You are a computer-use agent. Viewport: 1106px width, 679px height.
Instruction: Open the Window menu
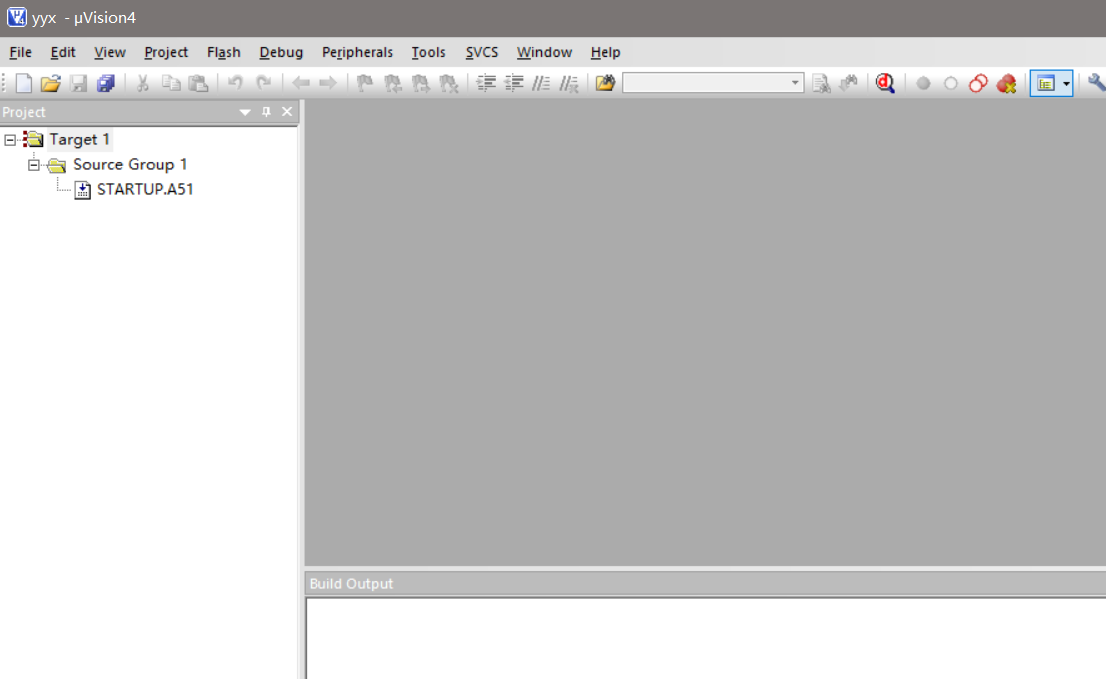544,52
